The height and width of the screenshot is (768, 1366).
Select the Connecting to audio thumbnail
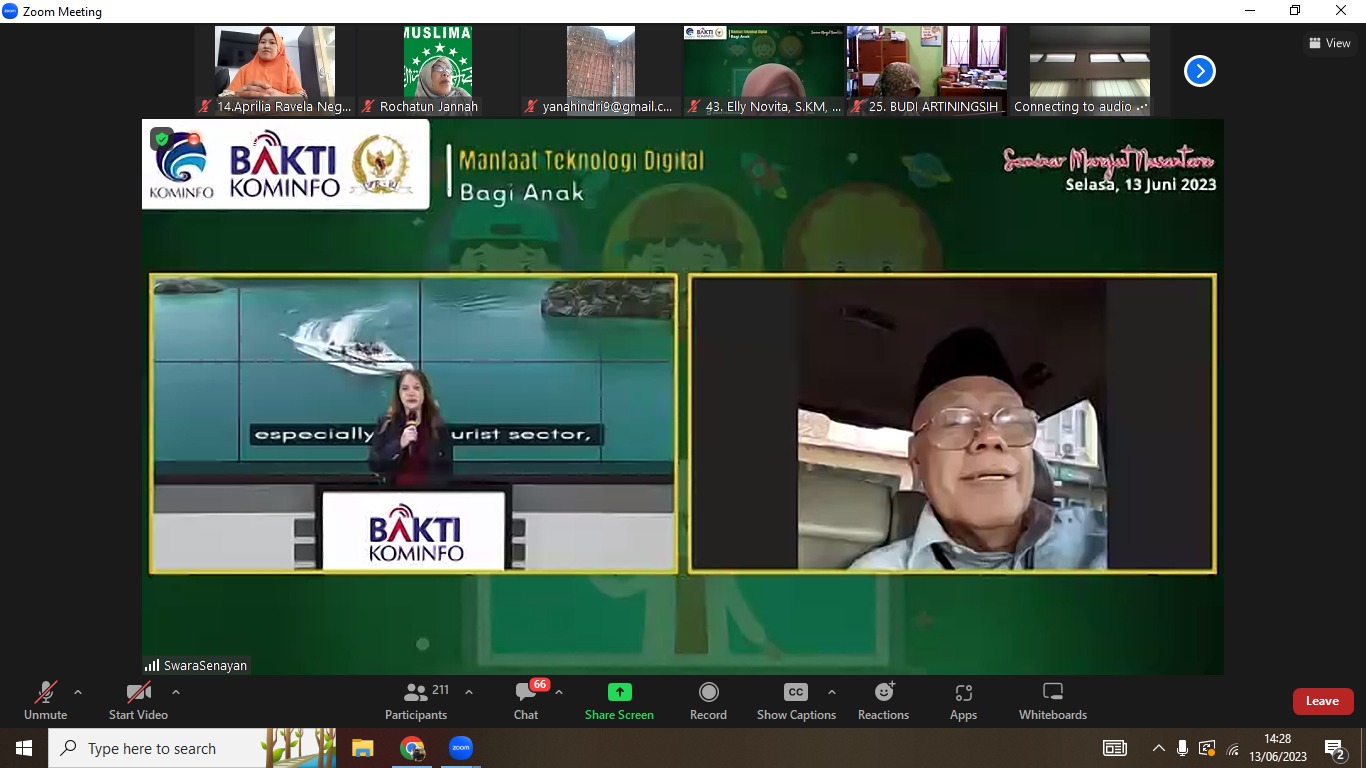tap(1090, 70)
